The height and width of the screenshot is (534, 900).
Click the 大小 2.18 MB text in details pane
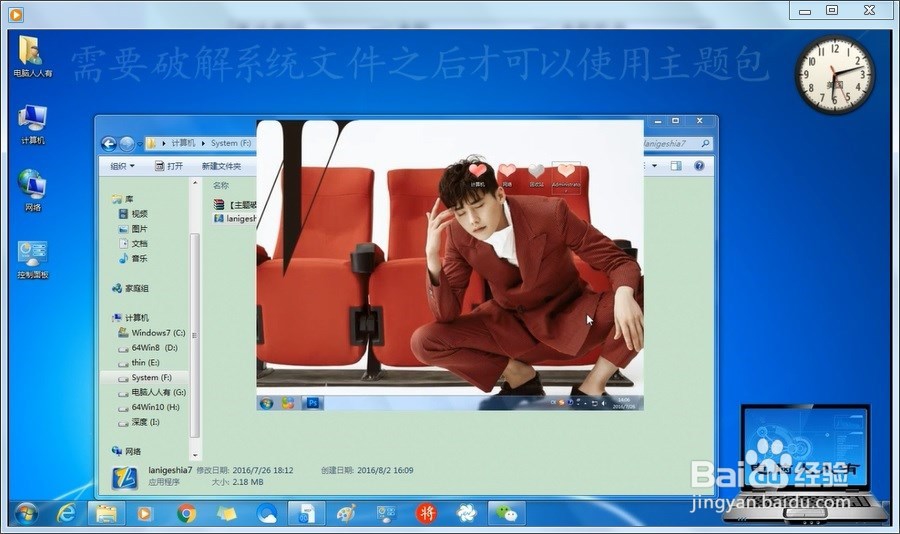[237, 482]
